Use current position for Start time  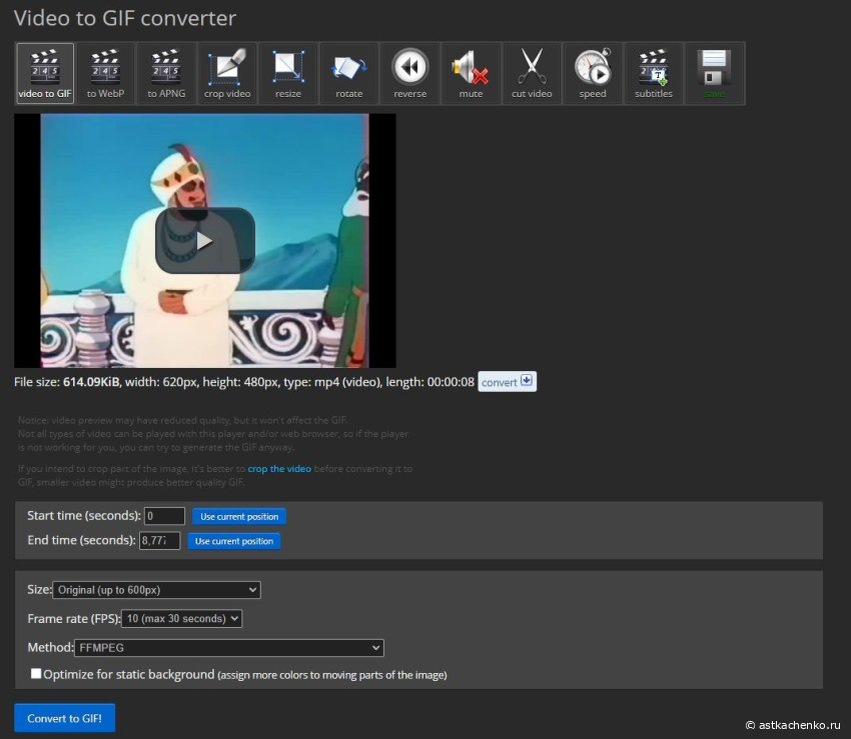[x=239, y=516]
